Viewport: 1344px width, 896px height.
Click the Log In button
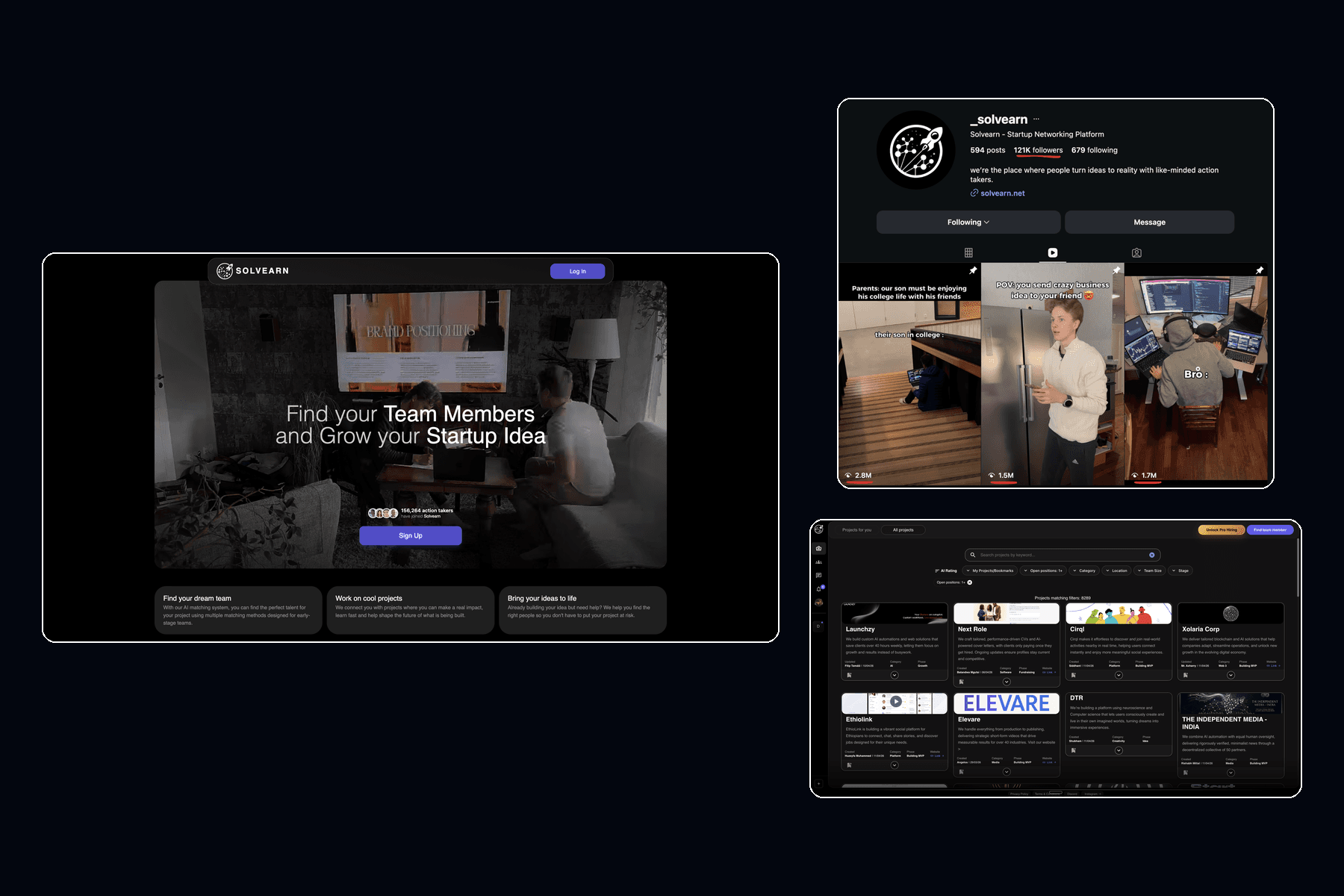pos(577,271)
